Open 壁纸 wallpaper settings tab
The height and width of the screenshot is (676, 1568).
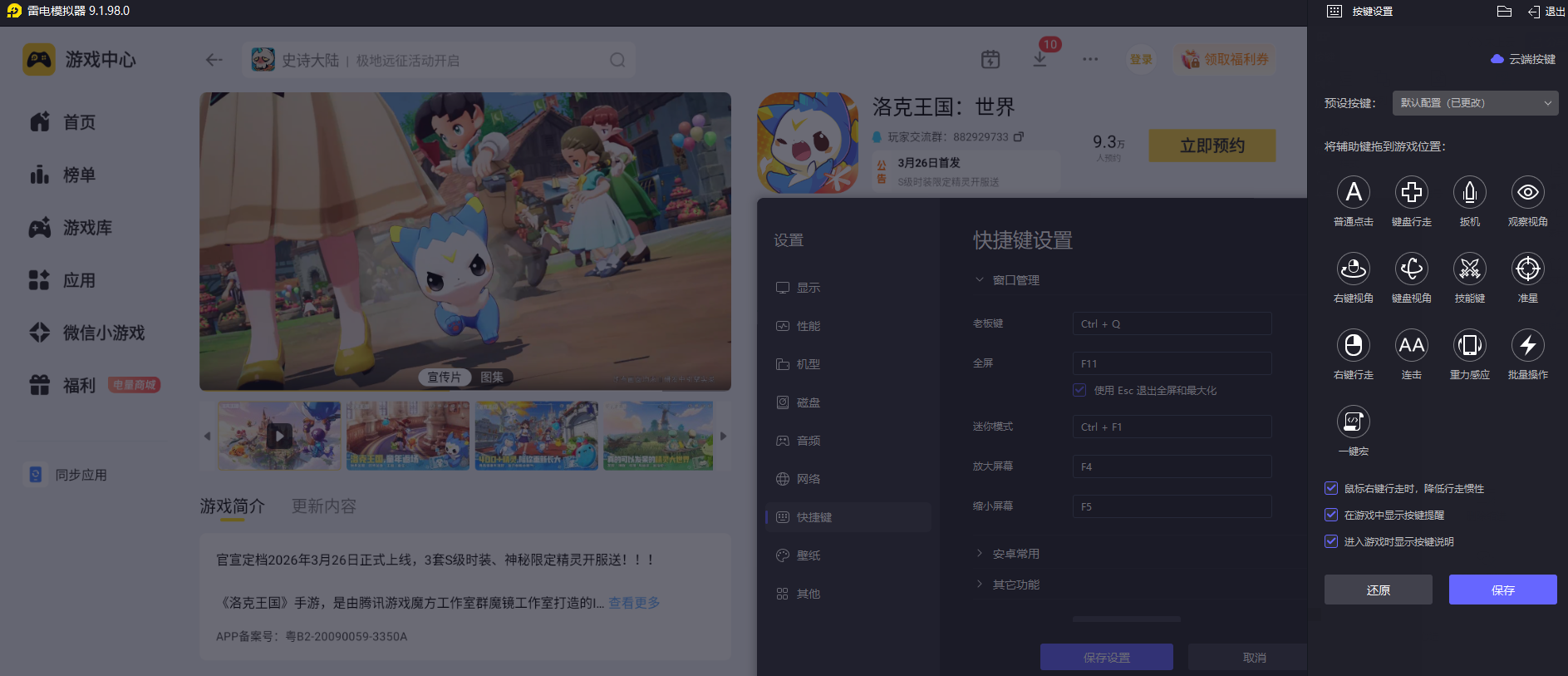848,555
